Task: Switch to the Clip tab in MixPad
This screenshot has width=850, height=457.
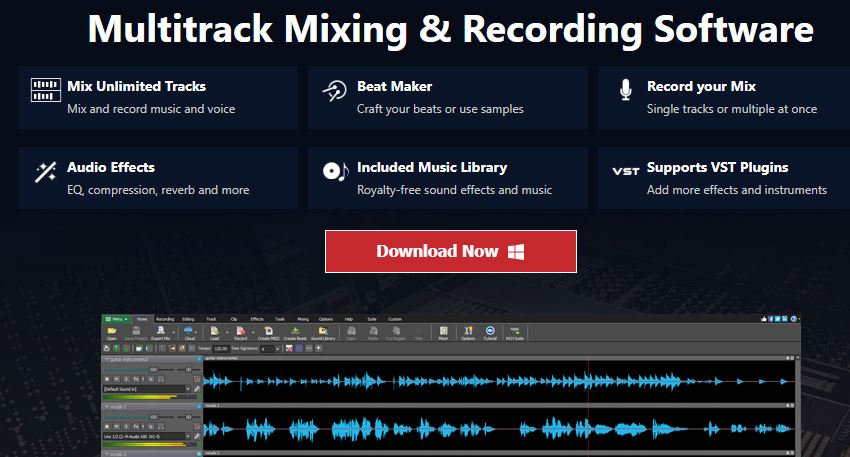Action: click(x=234, y=319)
